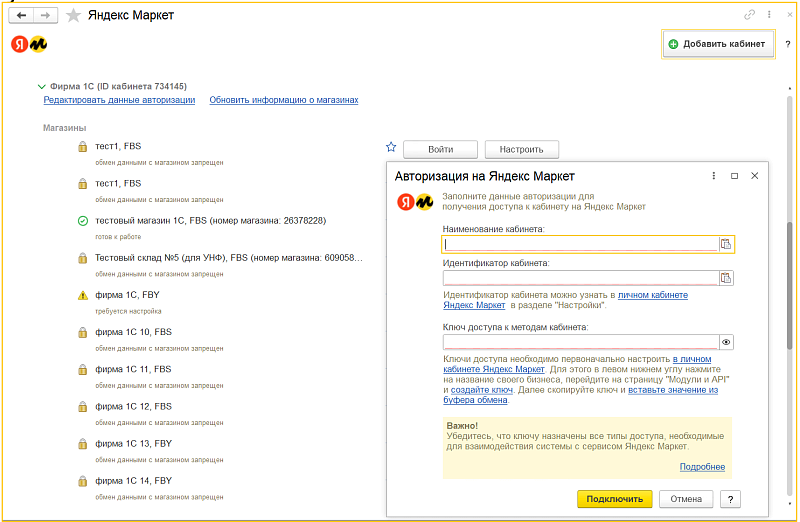Close the Авторизация на Яндекс Маркет dialog
Image resolution: width=800 pixels, height=522 pixels.
click(x=755, y=176)
